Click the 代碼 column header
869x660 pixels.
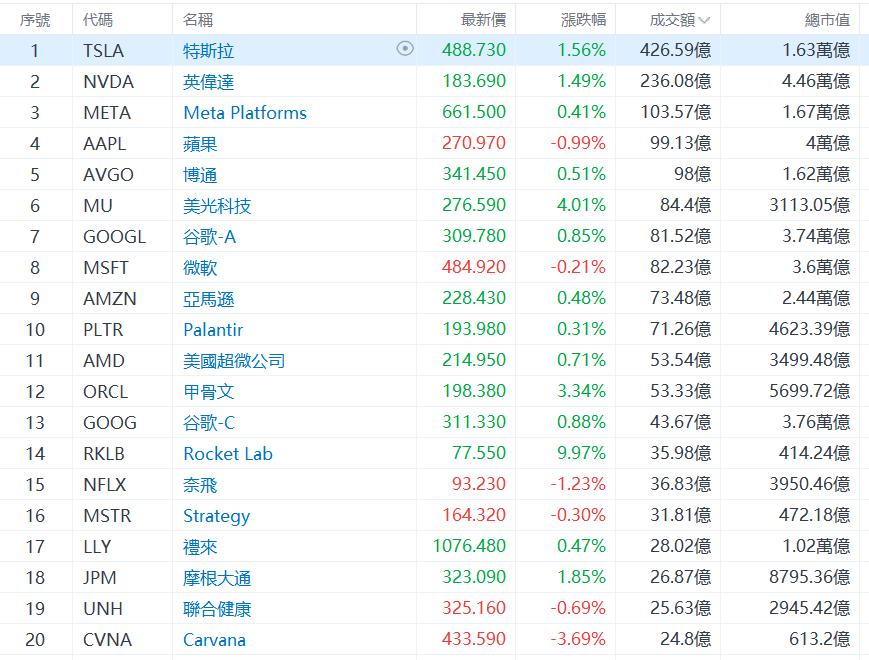(x=98, y=20)
